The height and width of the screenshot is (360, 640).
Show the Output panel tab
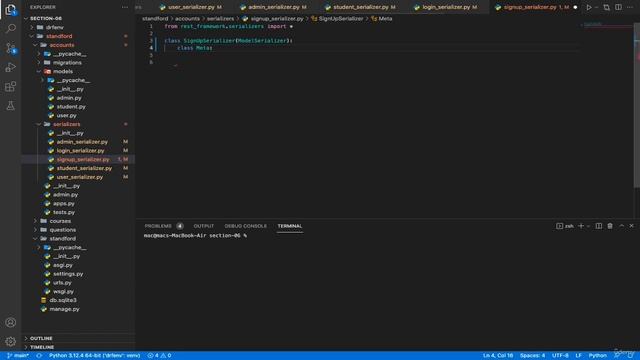click(204, 226)
